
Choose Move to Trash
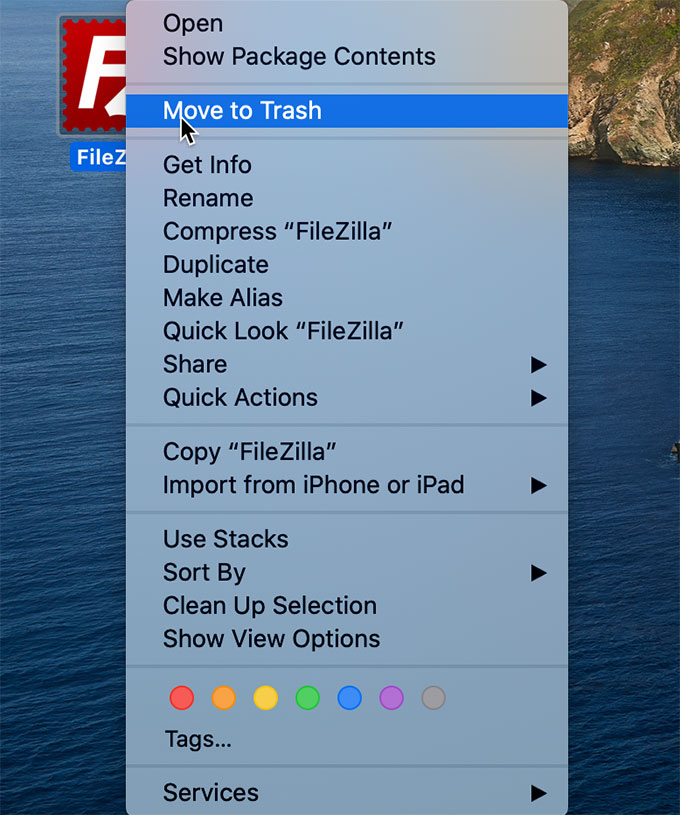(x=347, y=111)
